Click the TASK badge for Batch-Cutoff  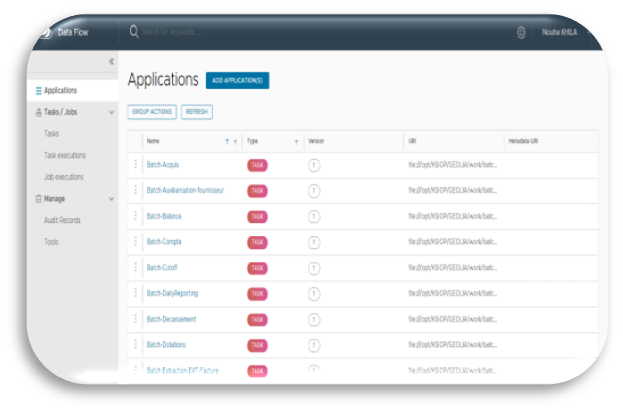point(257,268)
